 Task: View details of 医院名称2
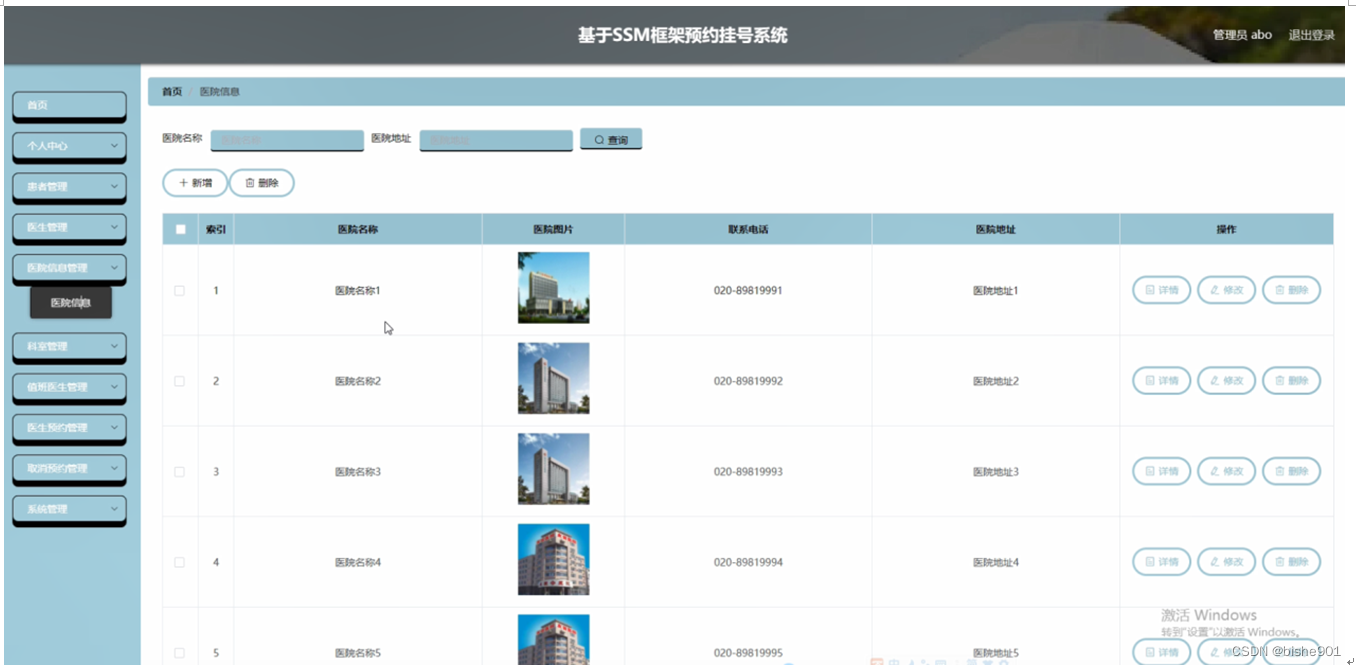click(1161, 381)
